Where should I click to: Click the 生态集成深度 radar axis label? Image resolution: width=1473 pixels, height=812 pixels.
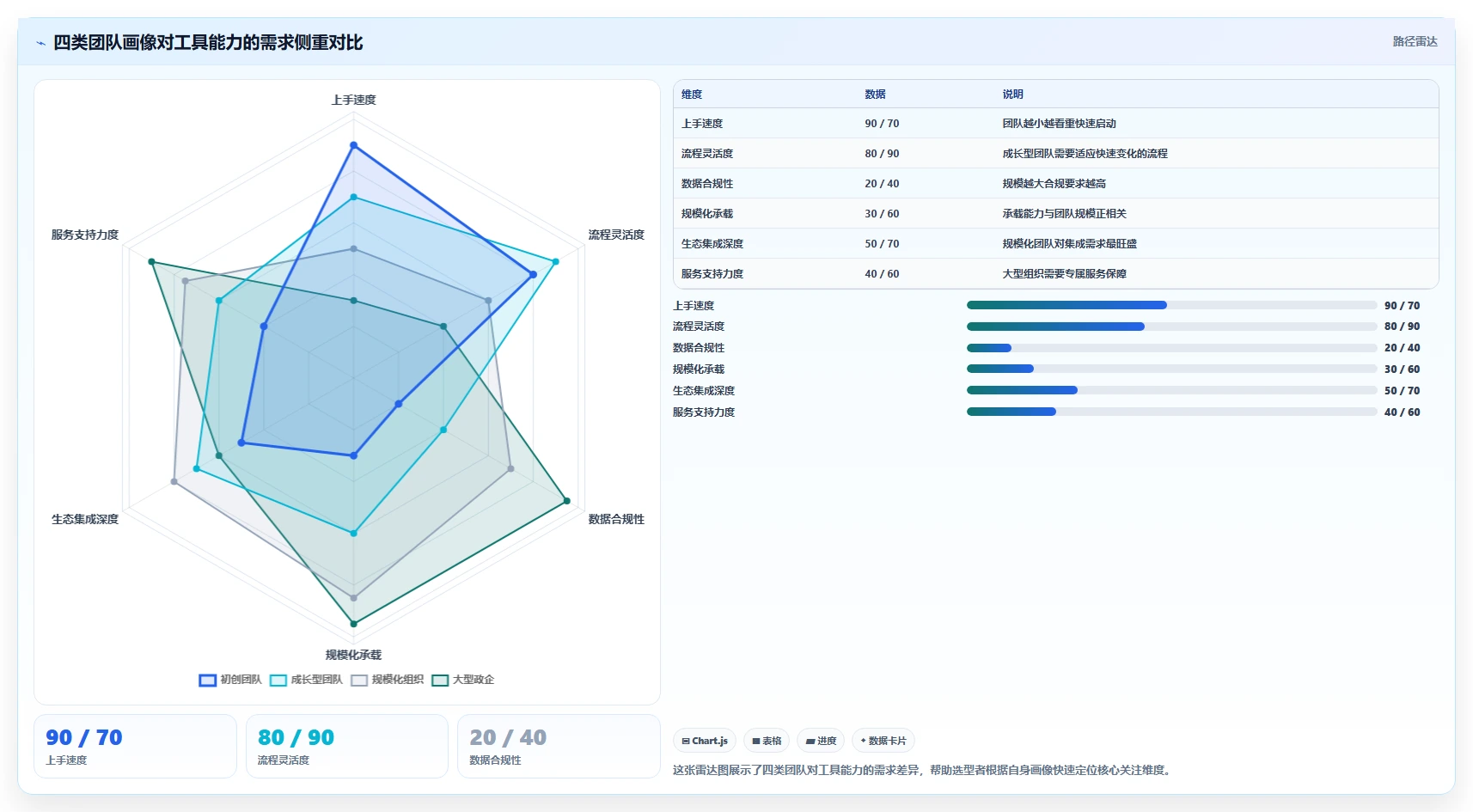pos(85,519)
